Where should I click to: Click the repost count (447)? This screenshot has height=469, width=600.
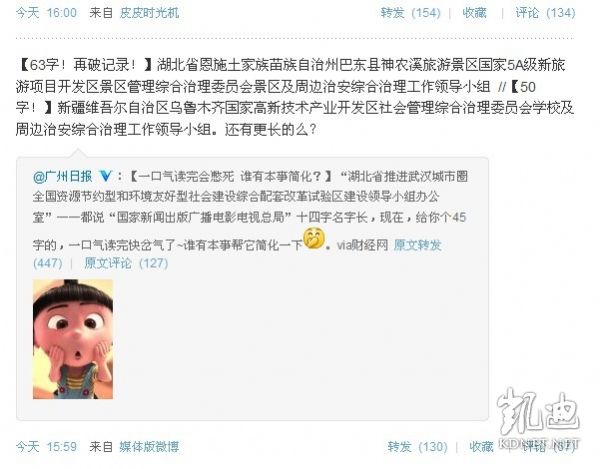pos(48,263)
